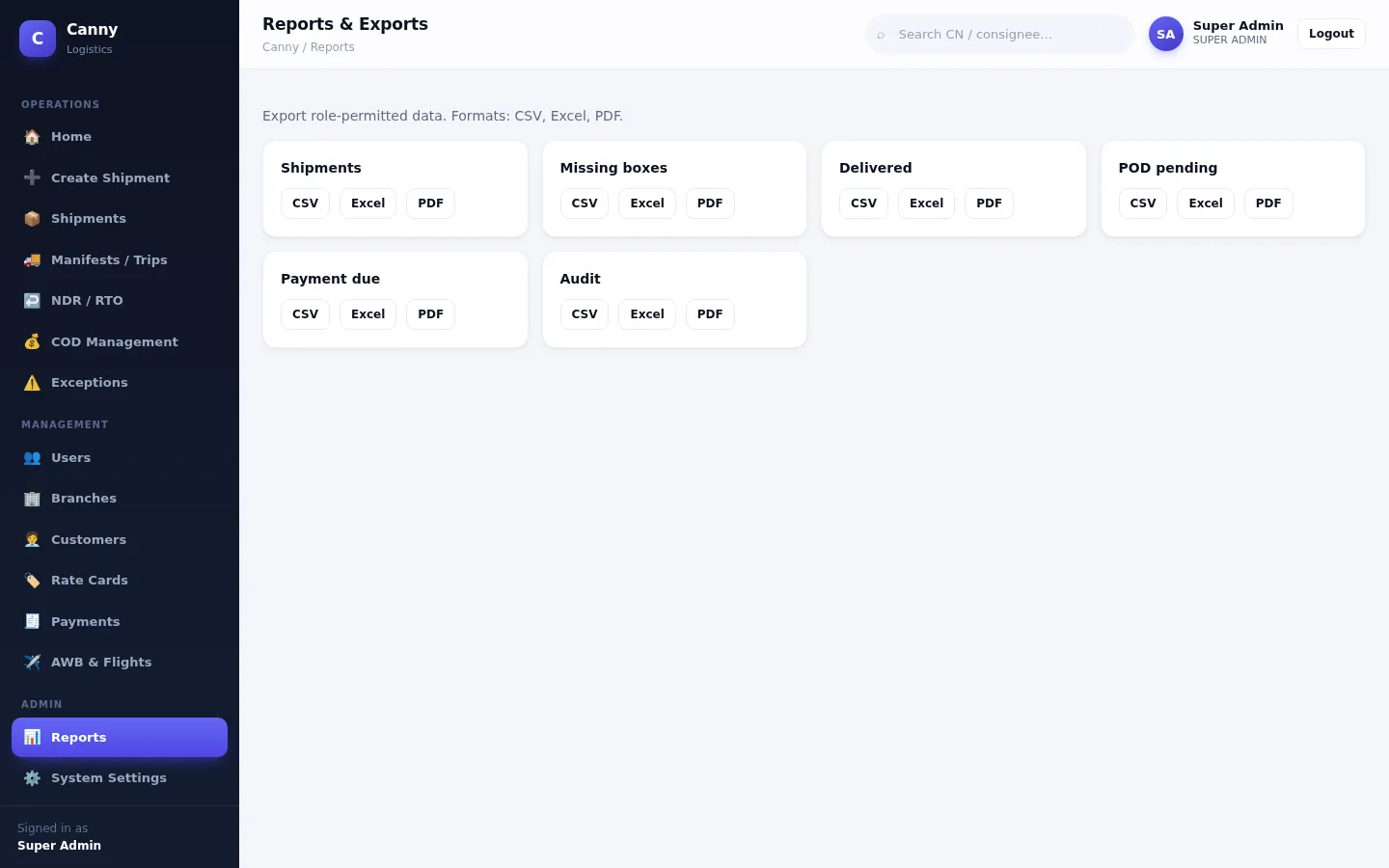The image size is (1389, 868).
Task: Click the Reports chart icon
Action: click(32, 738)
